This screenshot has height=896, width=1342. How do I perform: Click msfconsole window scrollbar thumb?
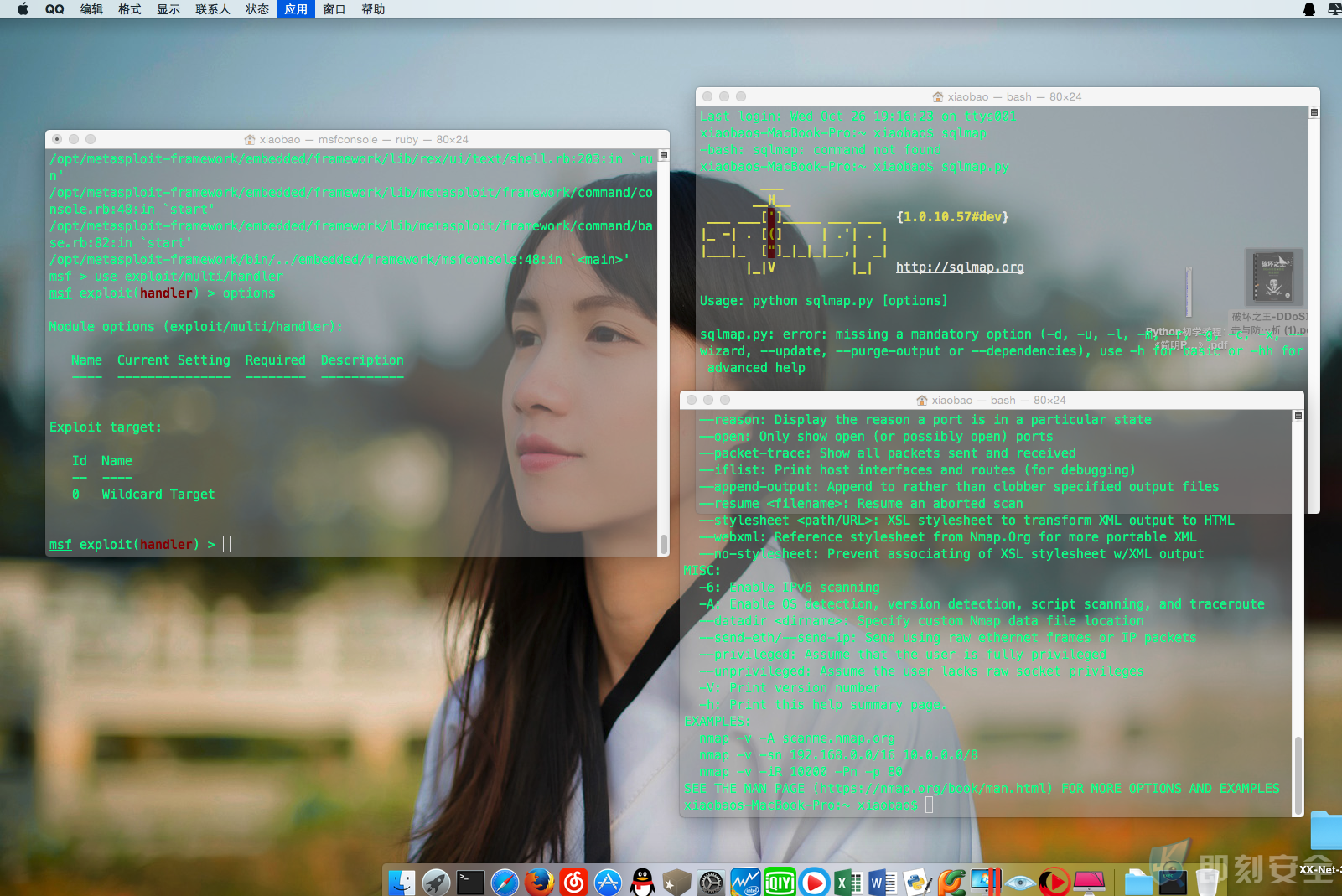(664, 544)
